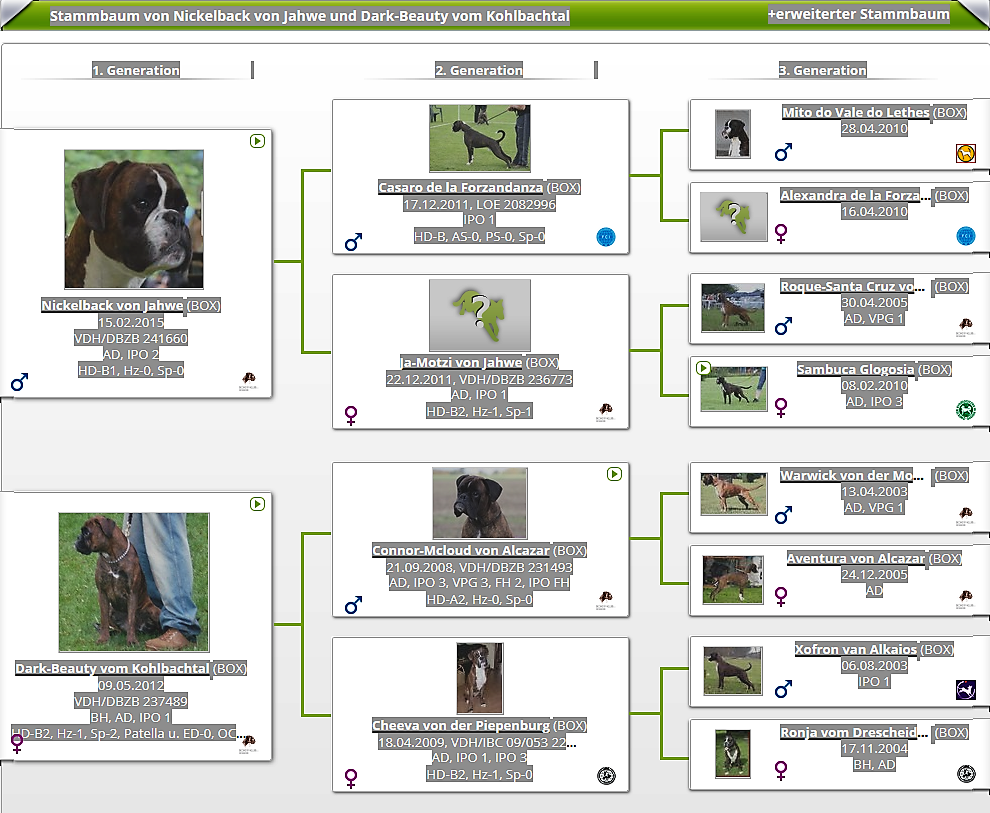
Task: Select the '3. Generation' header
Action: (822, 70)
